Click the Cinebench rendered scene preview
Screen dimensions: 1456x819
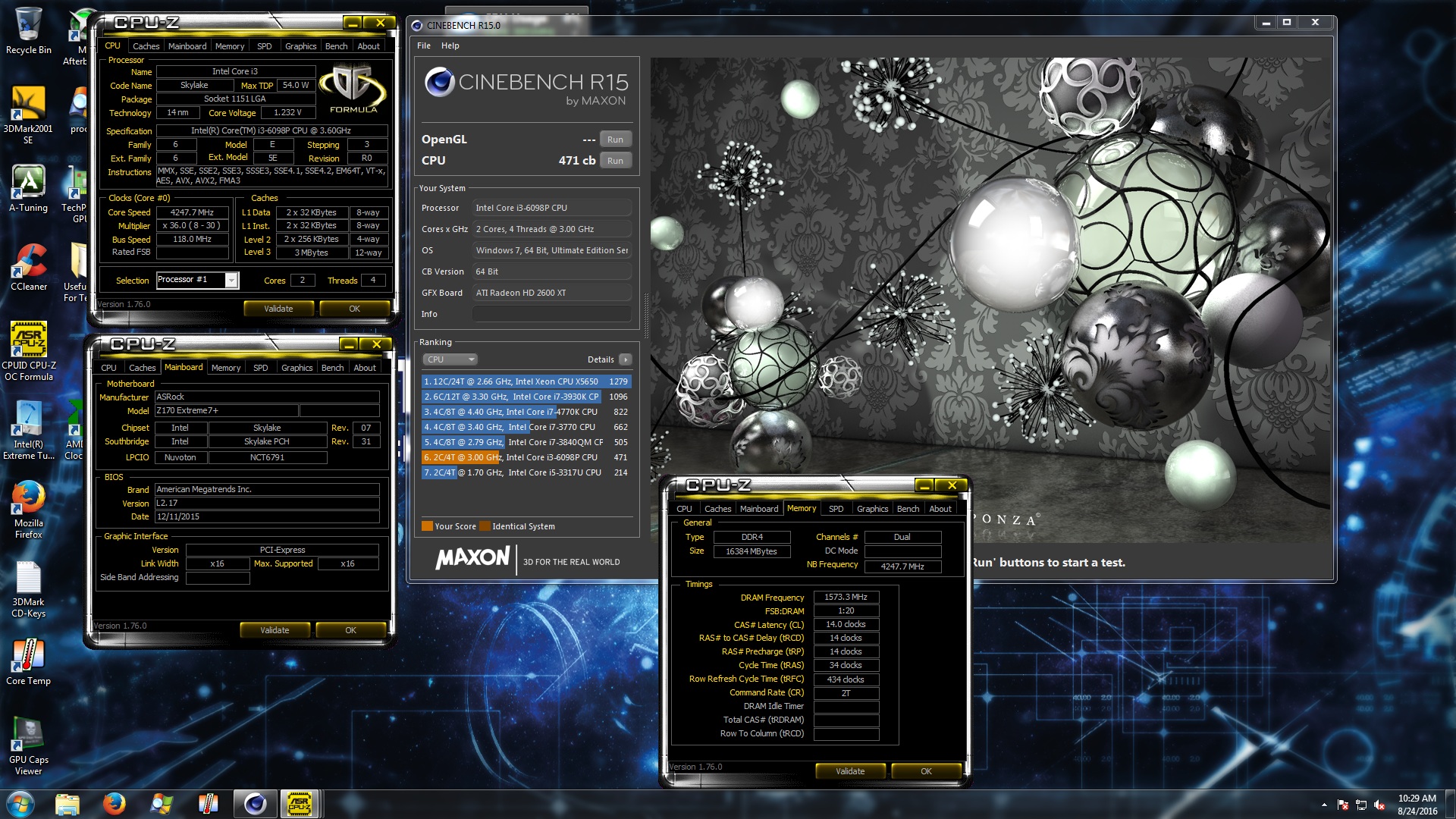pos(990,300)
